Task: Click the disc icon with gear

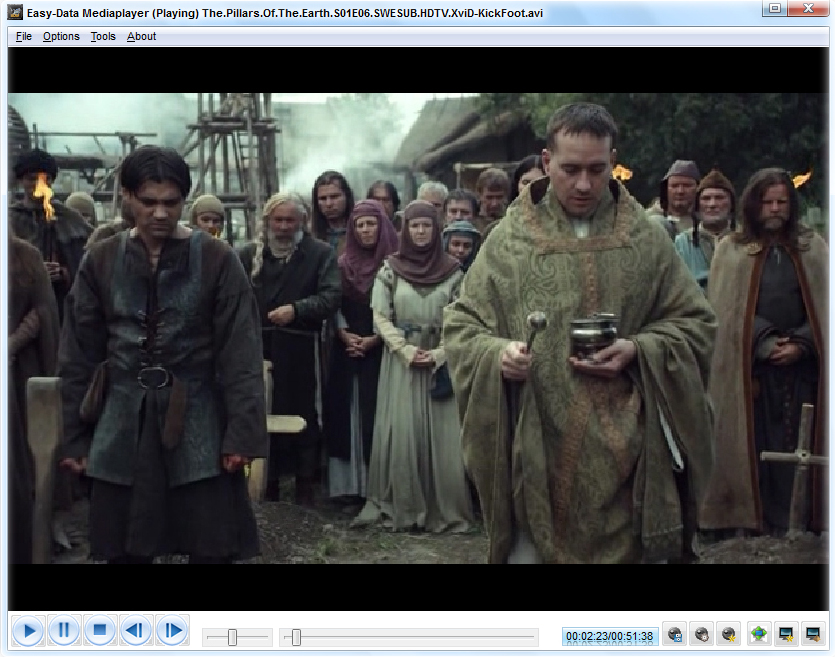Action: 702,635
